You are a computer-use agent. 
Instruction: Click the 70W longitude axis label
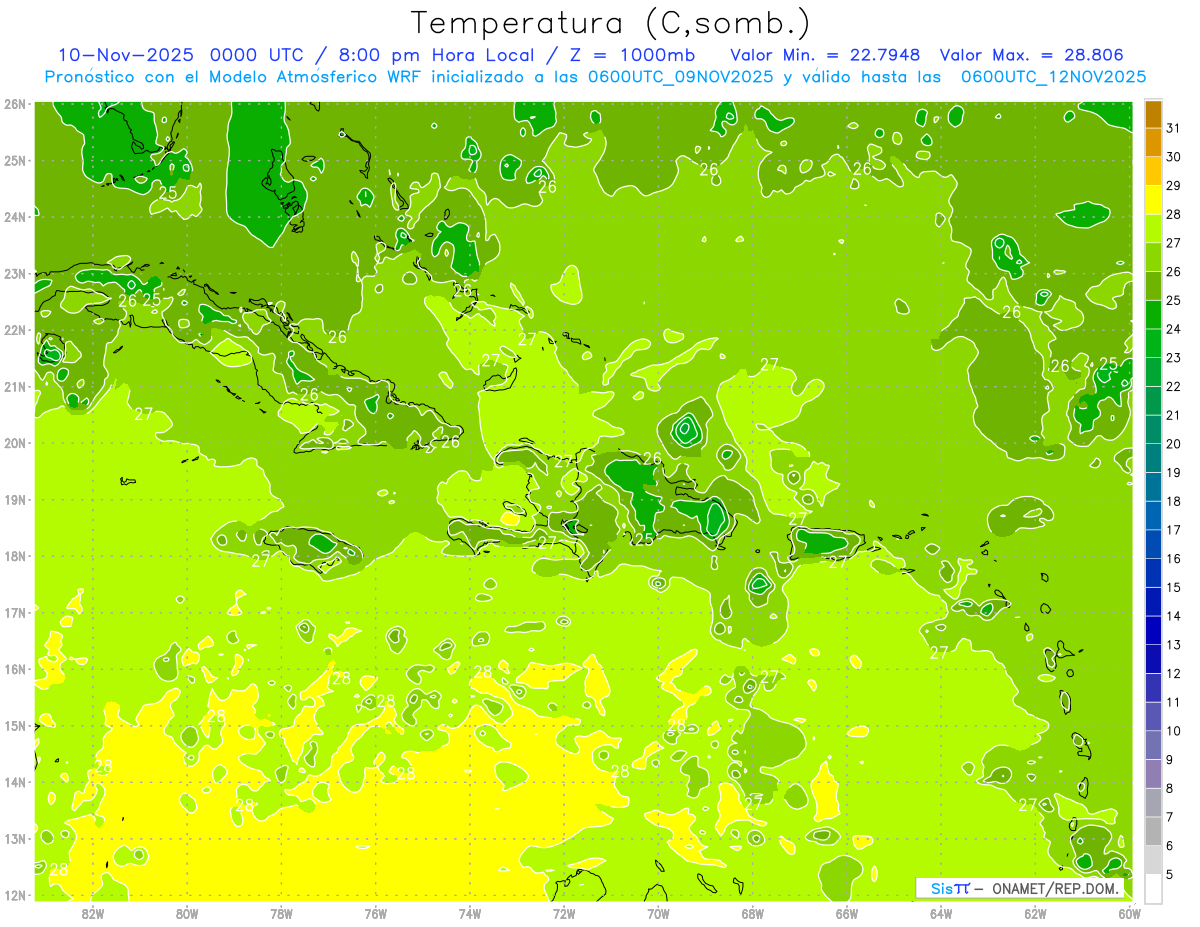coord(658,913)
